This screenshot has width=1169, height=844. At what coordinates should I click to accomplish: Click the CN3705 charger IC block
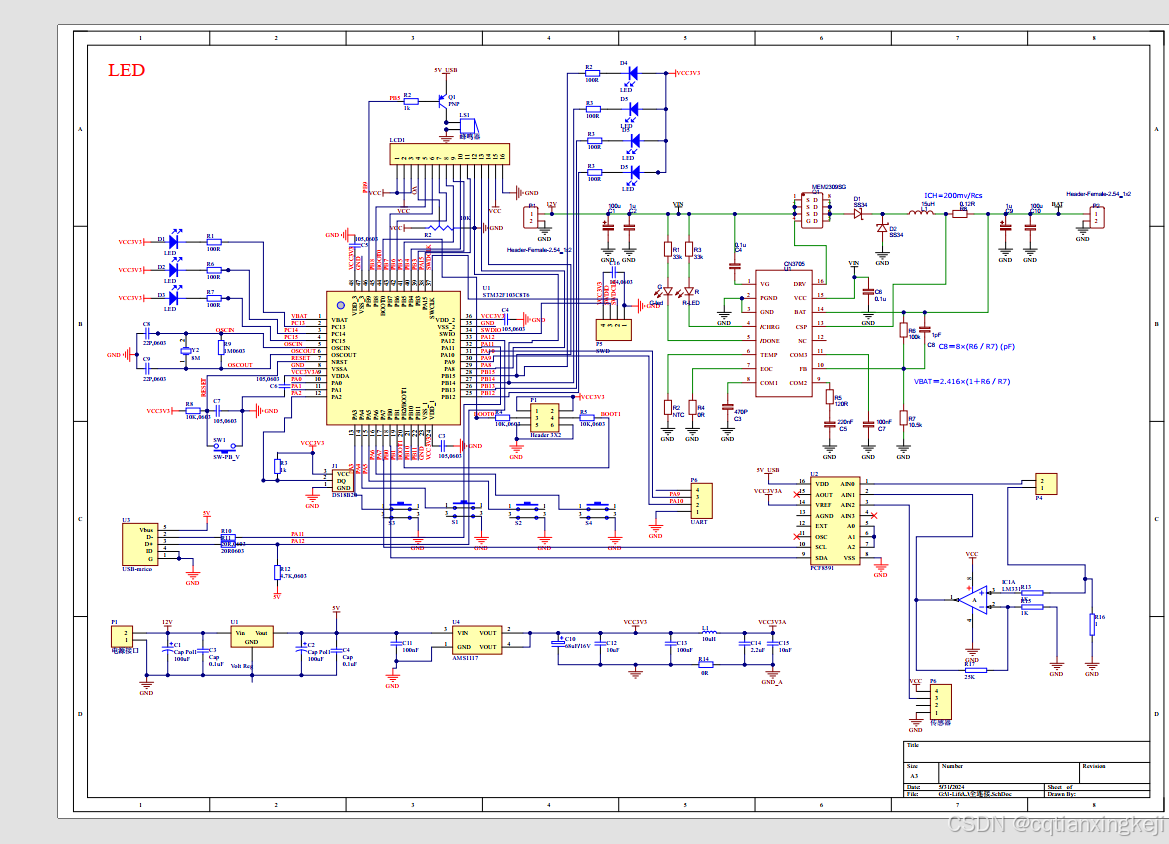784,333
